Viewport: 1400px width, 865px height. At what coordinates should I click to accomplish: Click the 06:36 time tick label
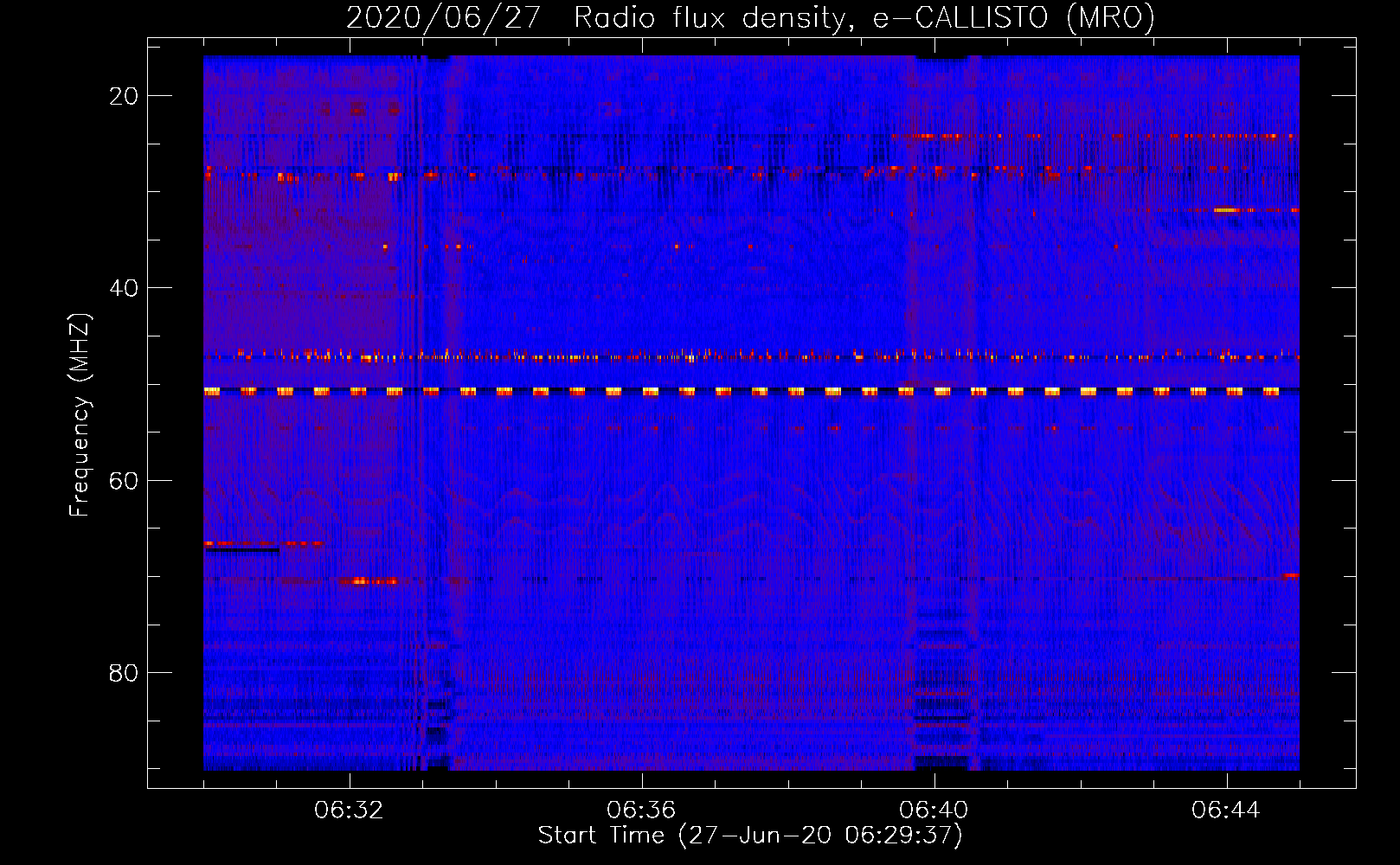point(641,811)
